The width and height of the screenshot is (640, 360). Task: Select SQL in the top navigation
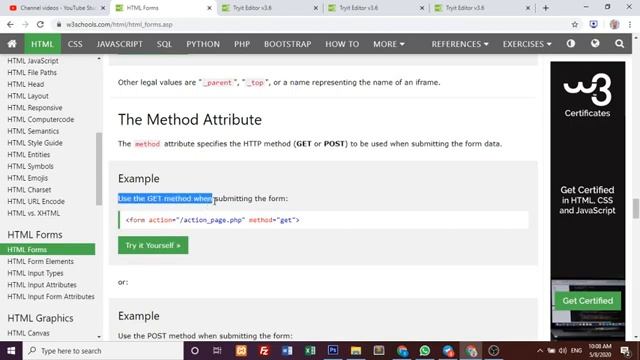point(164,44)
